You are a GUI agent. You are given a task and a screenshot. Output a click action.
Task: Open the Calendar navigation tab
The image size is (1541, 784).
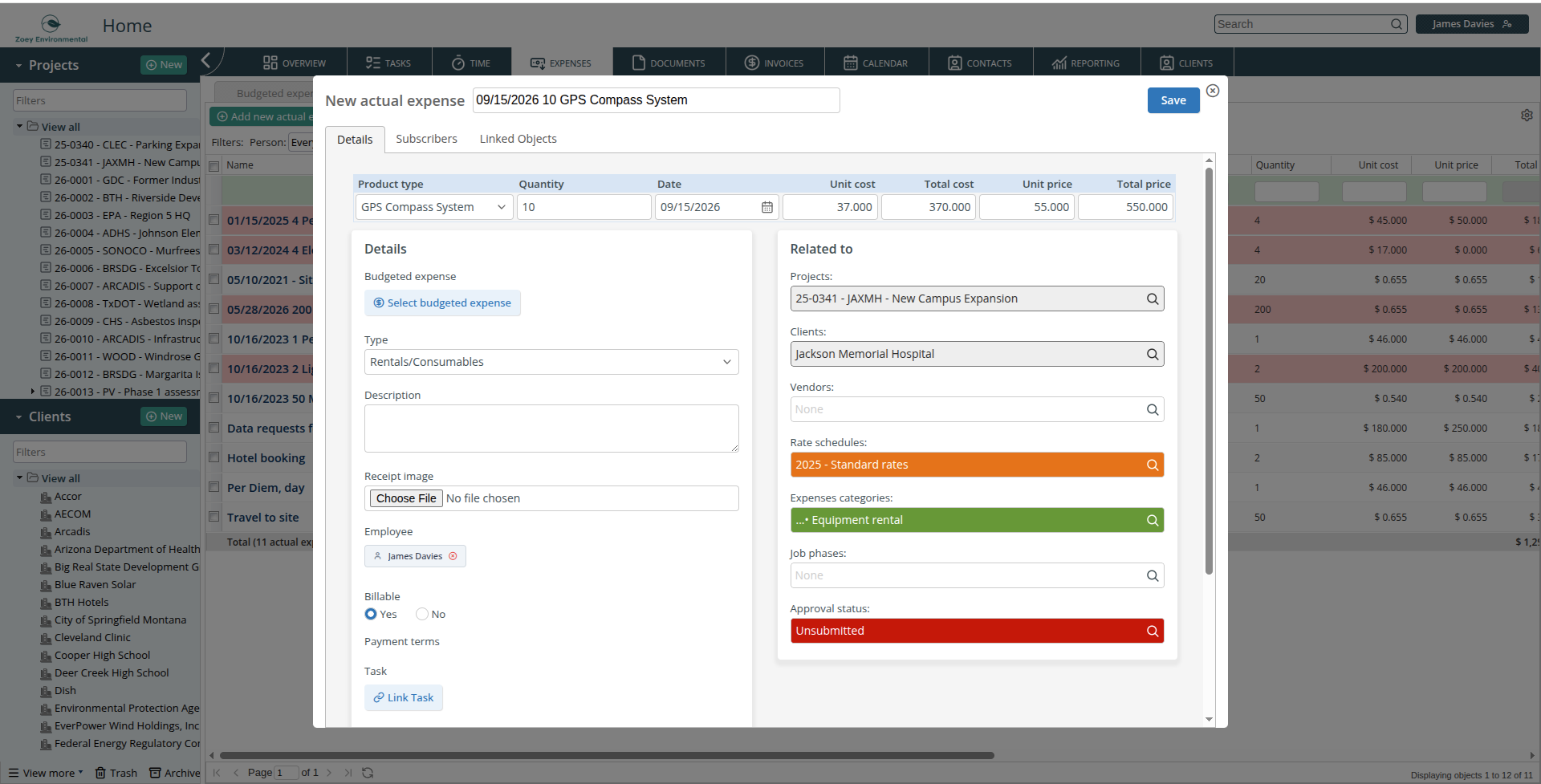(876, 63)
